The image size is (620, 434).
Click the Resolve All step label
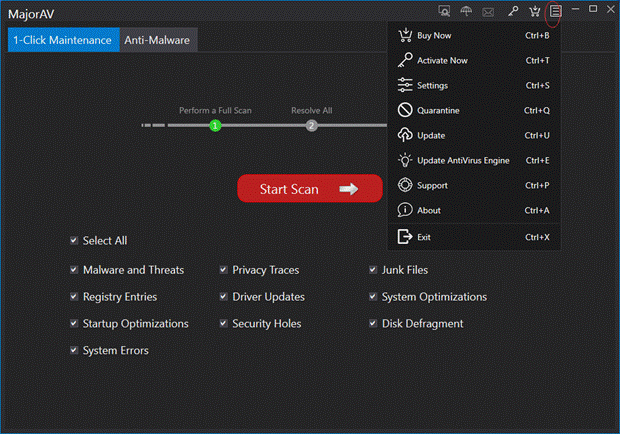tap(312, 110)
